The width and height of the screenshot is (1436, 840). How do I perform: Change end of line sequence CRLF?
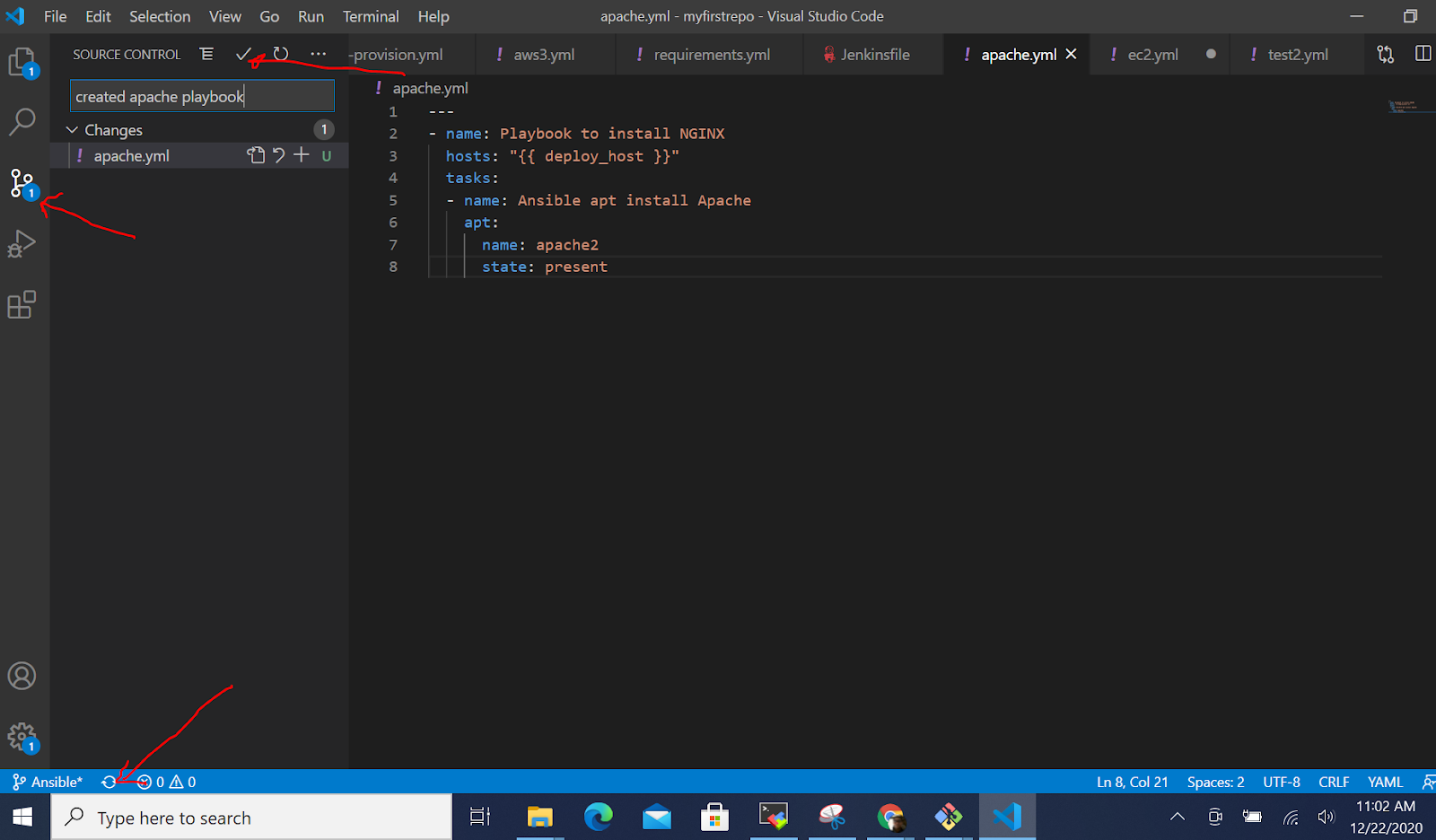pyautogui.click(x=1334, y=782)
